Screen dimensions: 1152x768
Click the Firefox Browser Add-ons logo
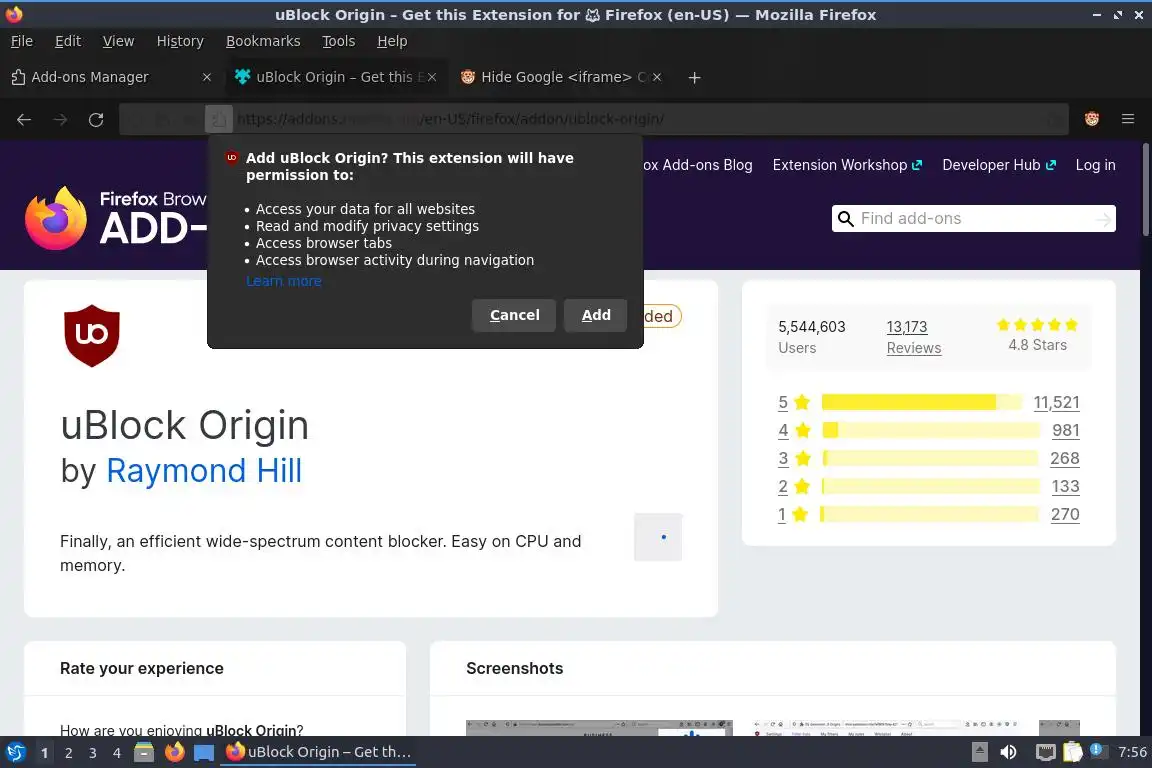pyautogui.click(x=116, y=218)
